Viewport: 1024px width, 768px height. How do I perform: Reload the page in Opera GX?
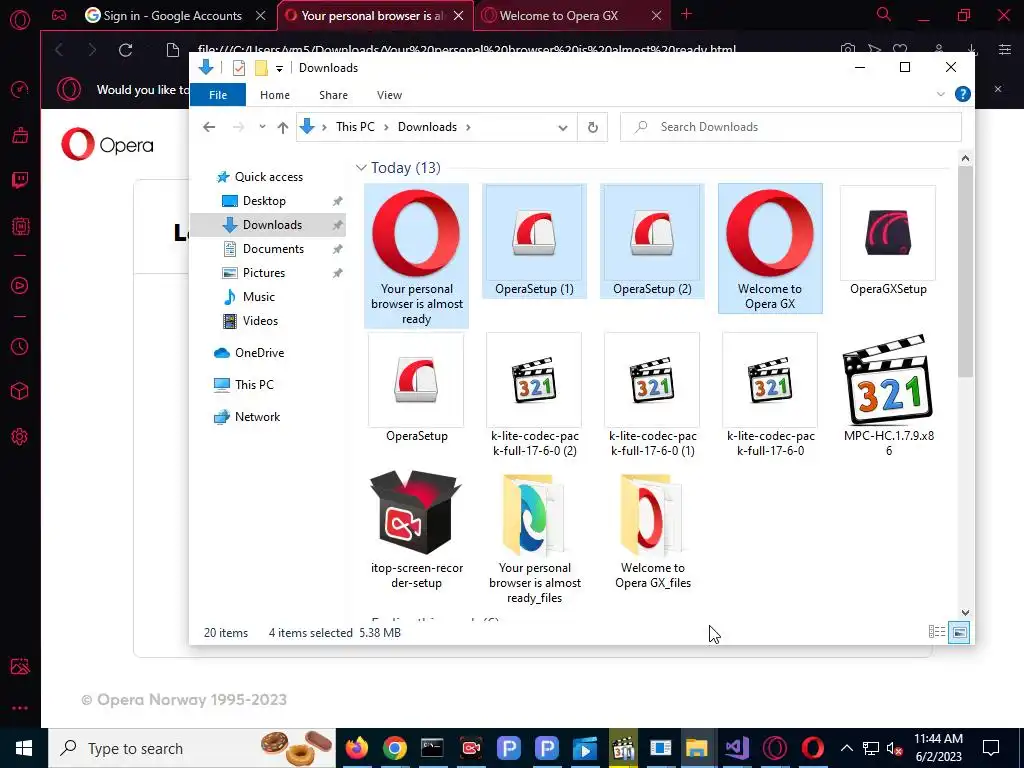pos(125,50)
